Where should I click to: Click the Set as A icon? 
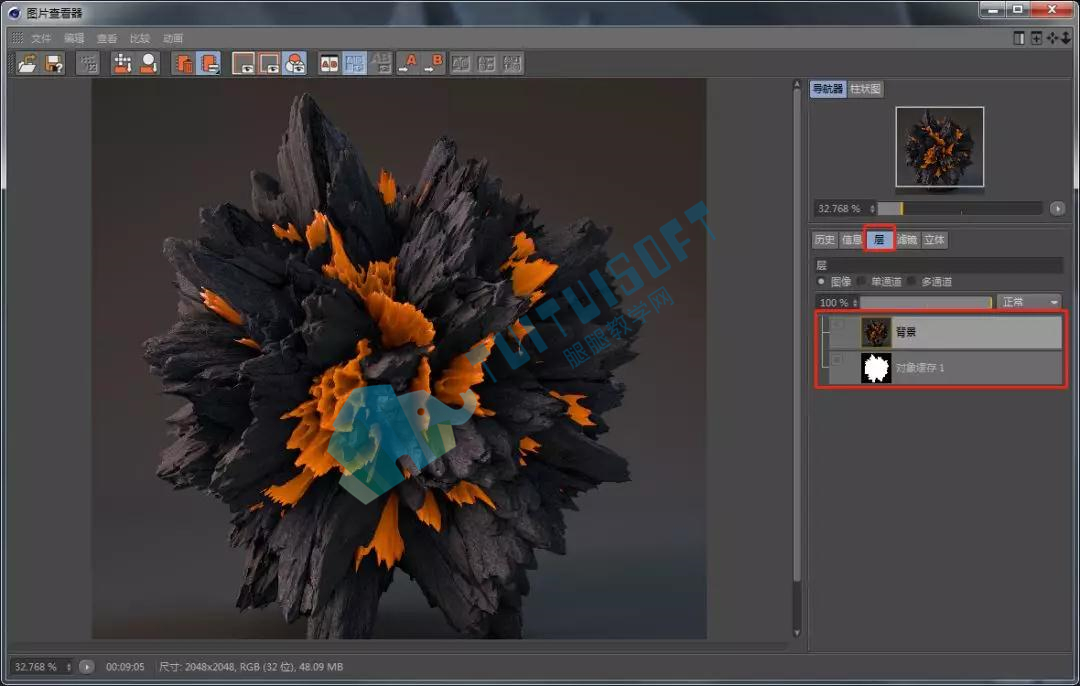(408, 64)
